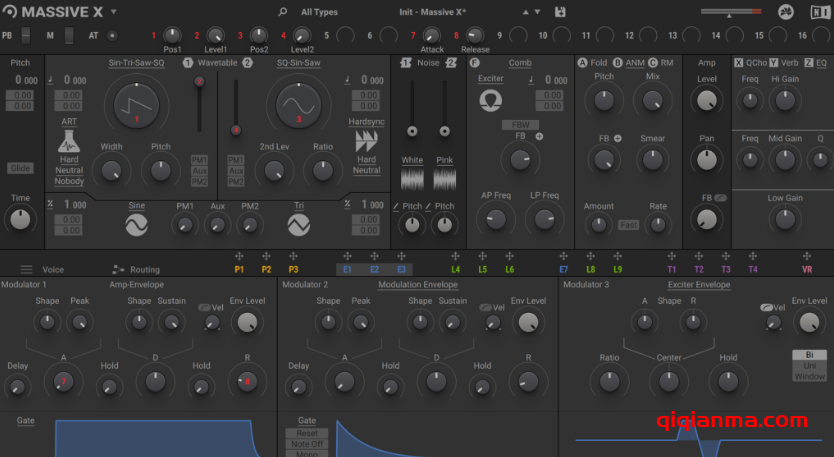Open the All Types filter dropdown
This screenshot has width=834, height=457.
point(319,12)
